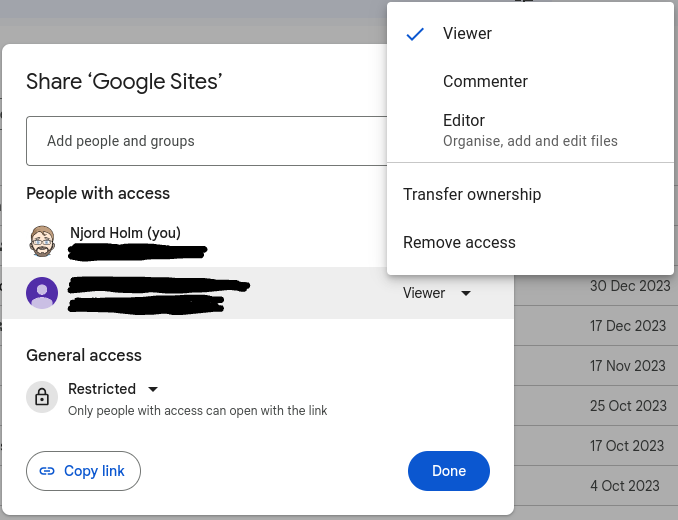Select the Viewer role option
Image resolution: width=678 pixels, height=520 pixels.
530,33
